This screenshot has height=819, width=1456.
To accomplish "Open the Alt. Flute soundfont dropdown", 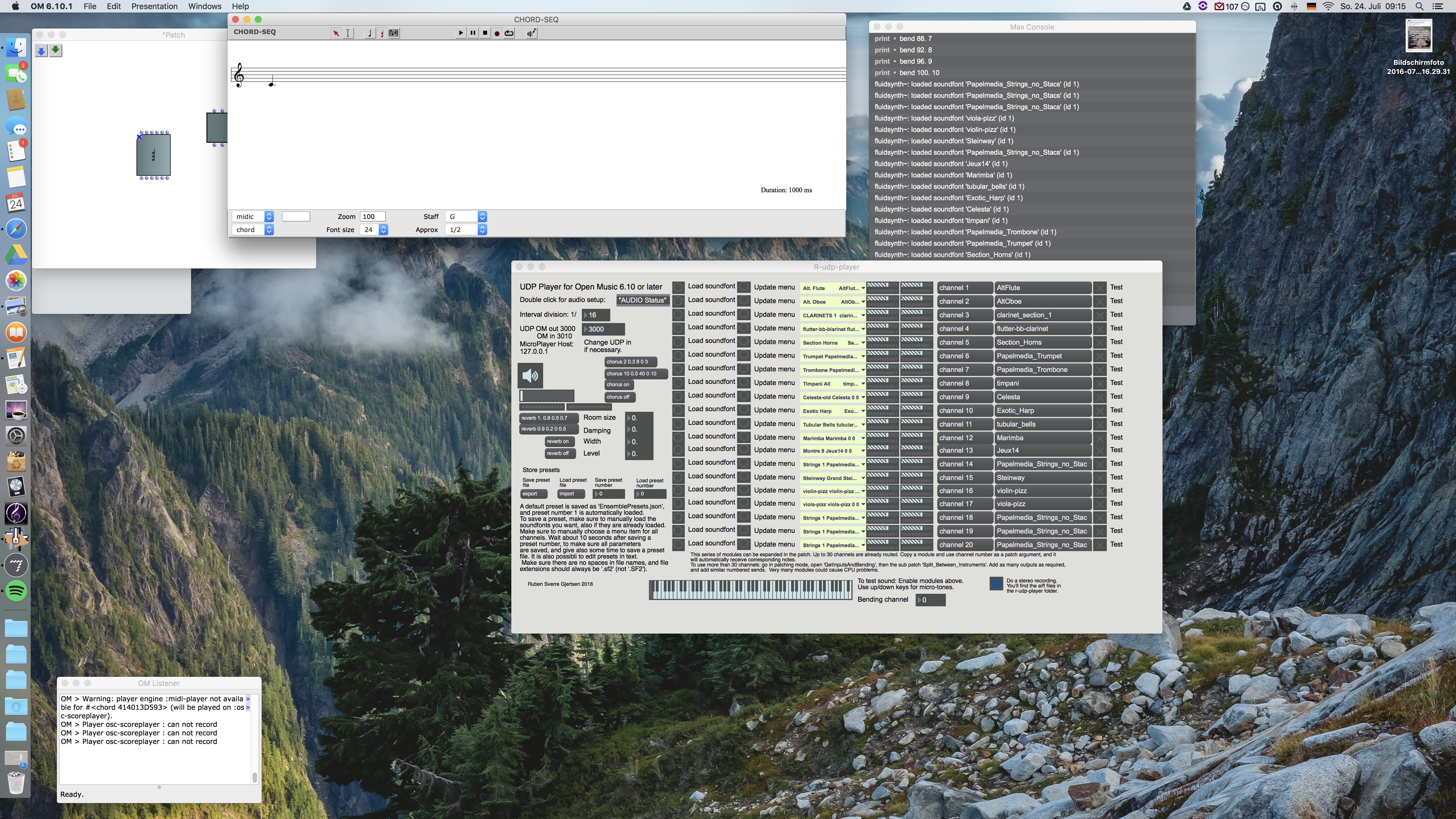I will [833, 288].
